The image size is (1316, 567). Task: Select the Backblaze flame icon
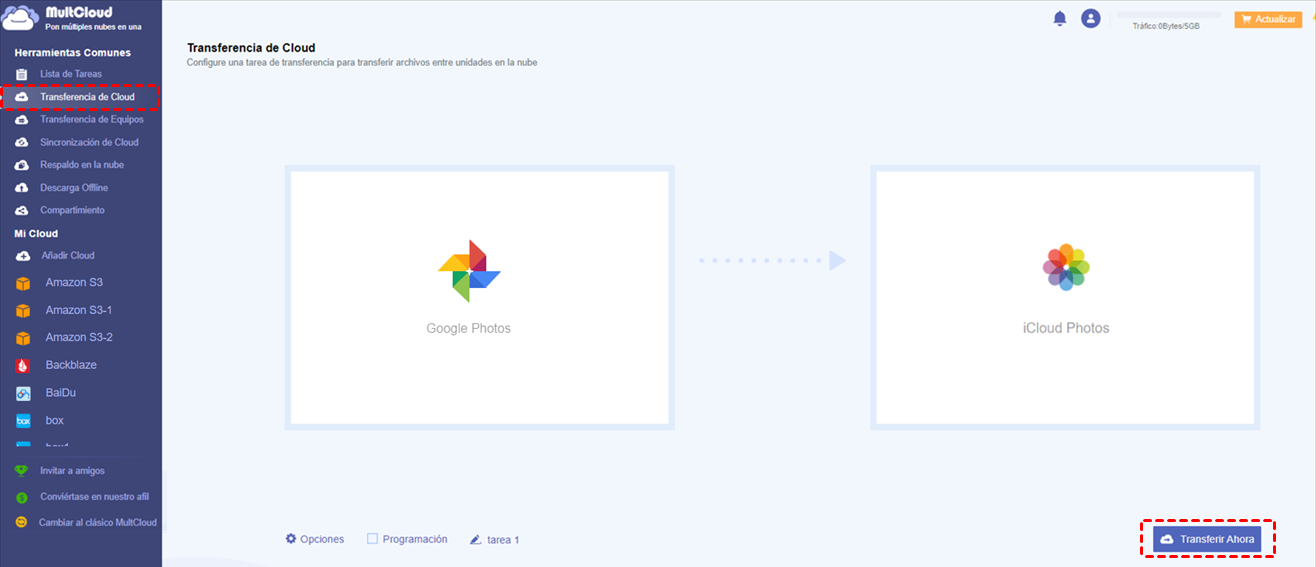23,366
